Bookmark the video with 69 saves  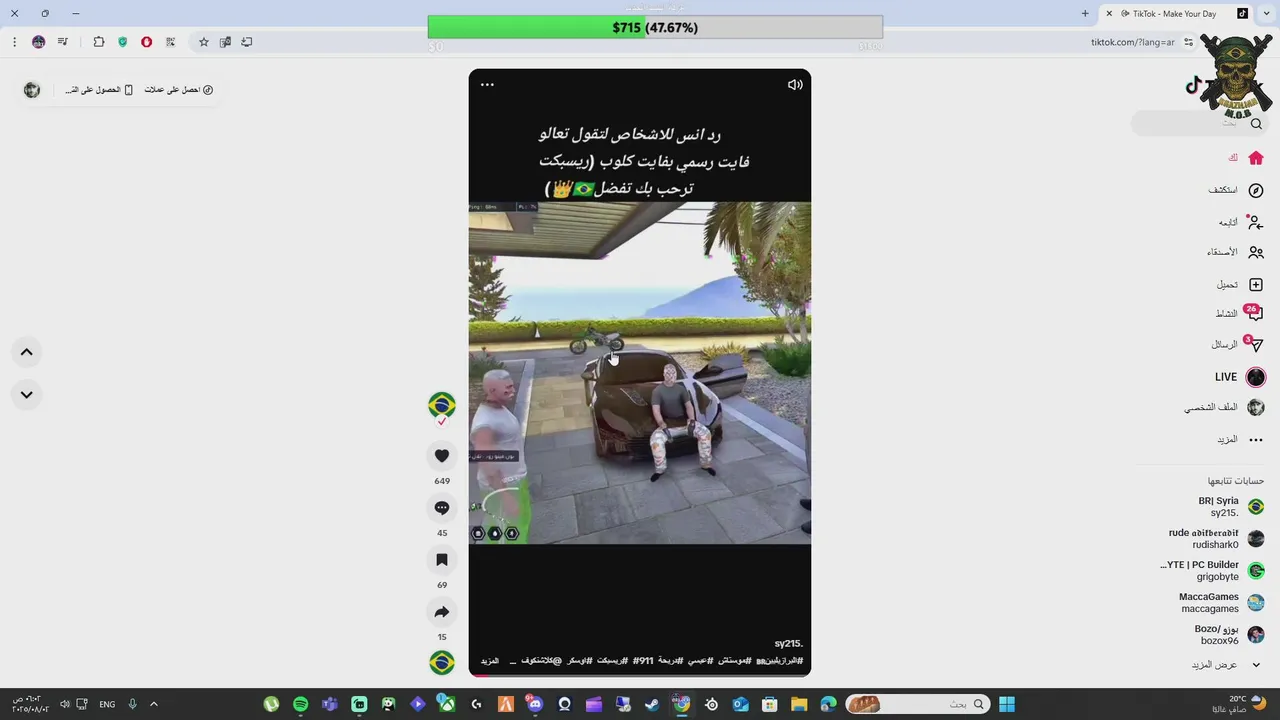tap(442, 560)
